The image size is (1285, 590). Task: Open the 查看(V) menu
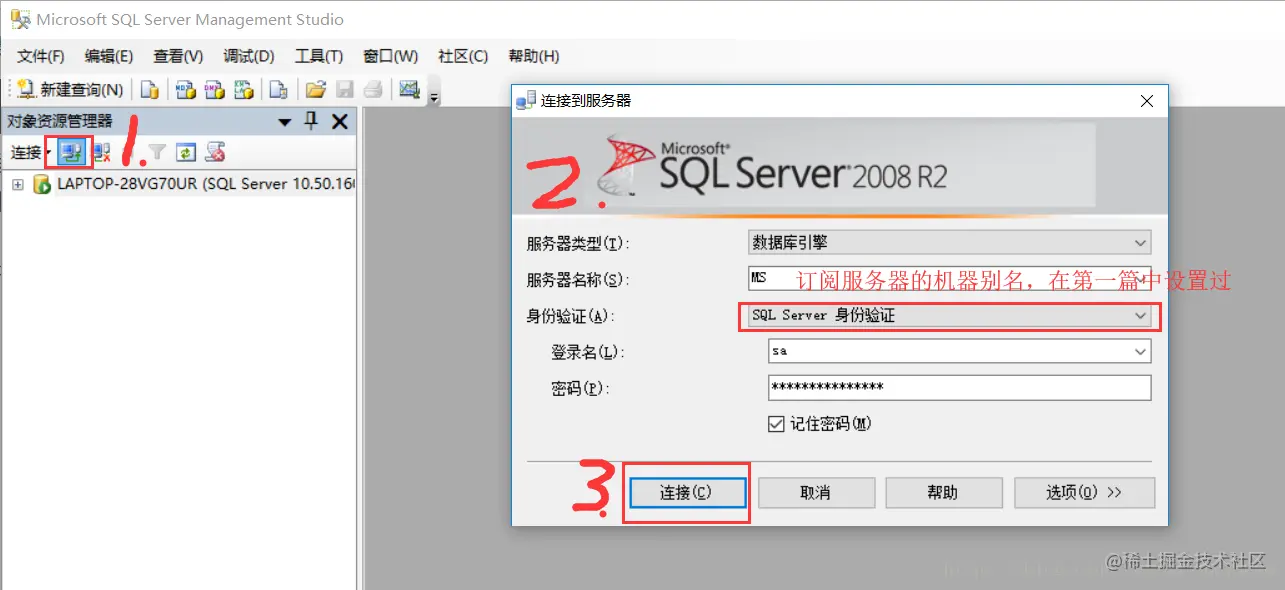click(178, 56)
